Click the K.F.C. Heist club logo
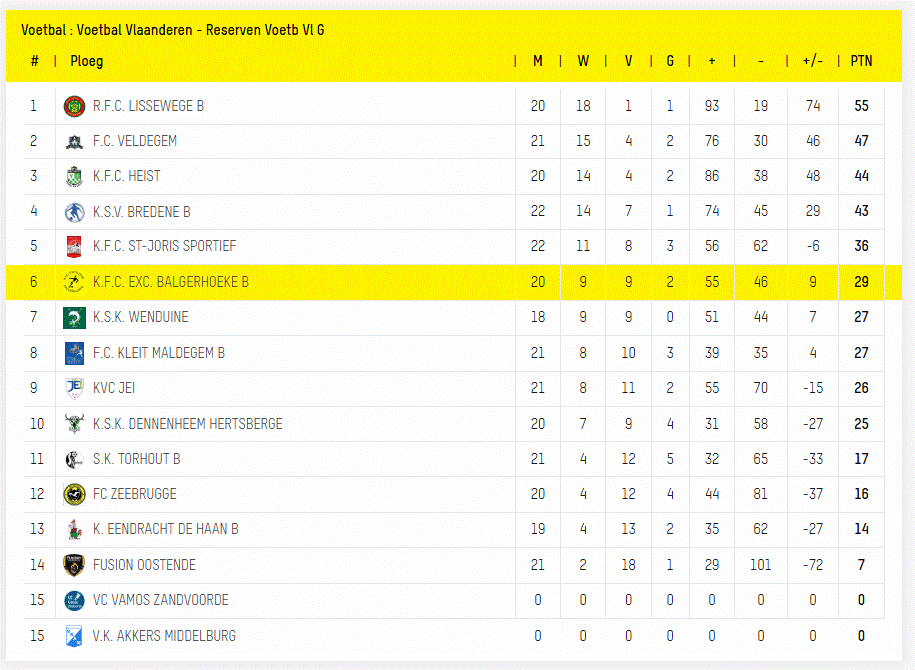The image size is (915, 670). pos(74,177)
